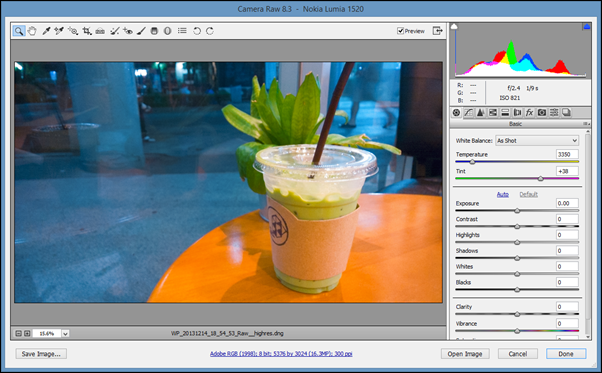Click the Exposure slider handle

click(517, 211)
